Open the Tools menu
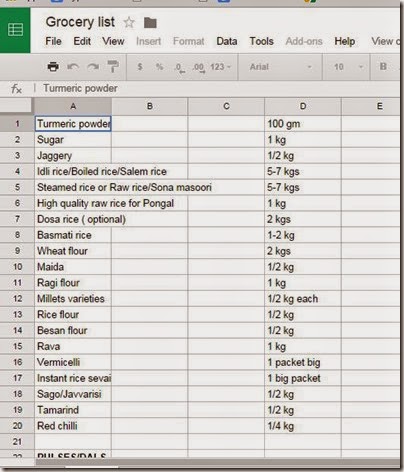Viewport: 404px width, 472px height. [262, 41]
